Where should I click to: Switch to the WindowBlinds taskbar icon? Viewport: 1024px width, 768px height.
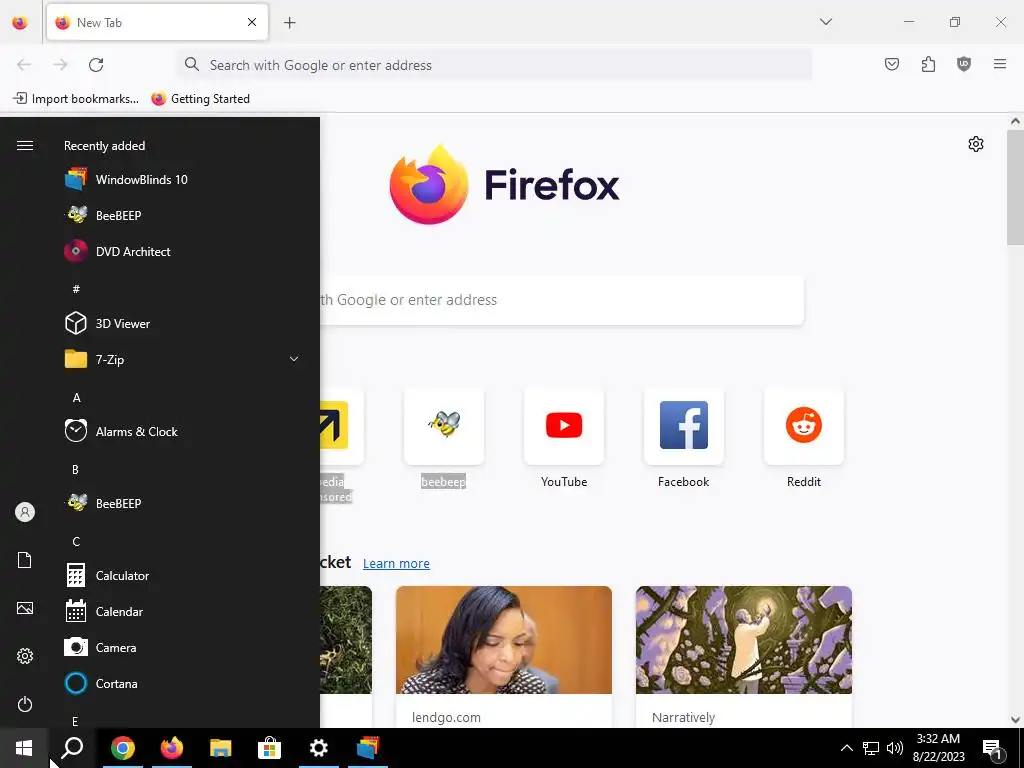point(368,748)
